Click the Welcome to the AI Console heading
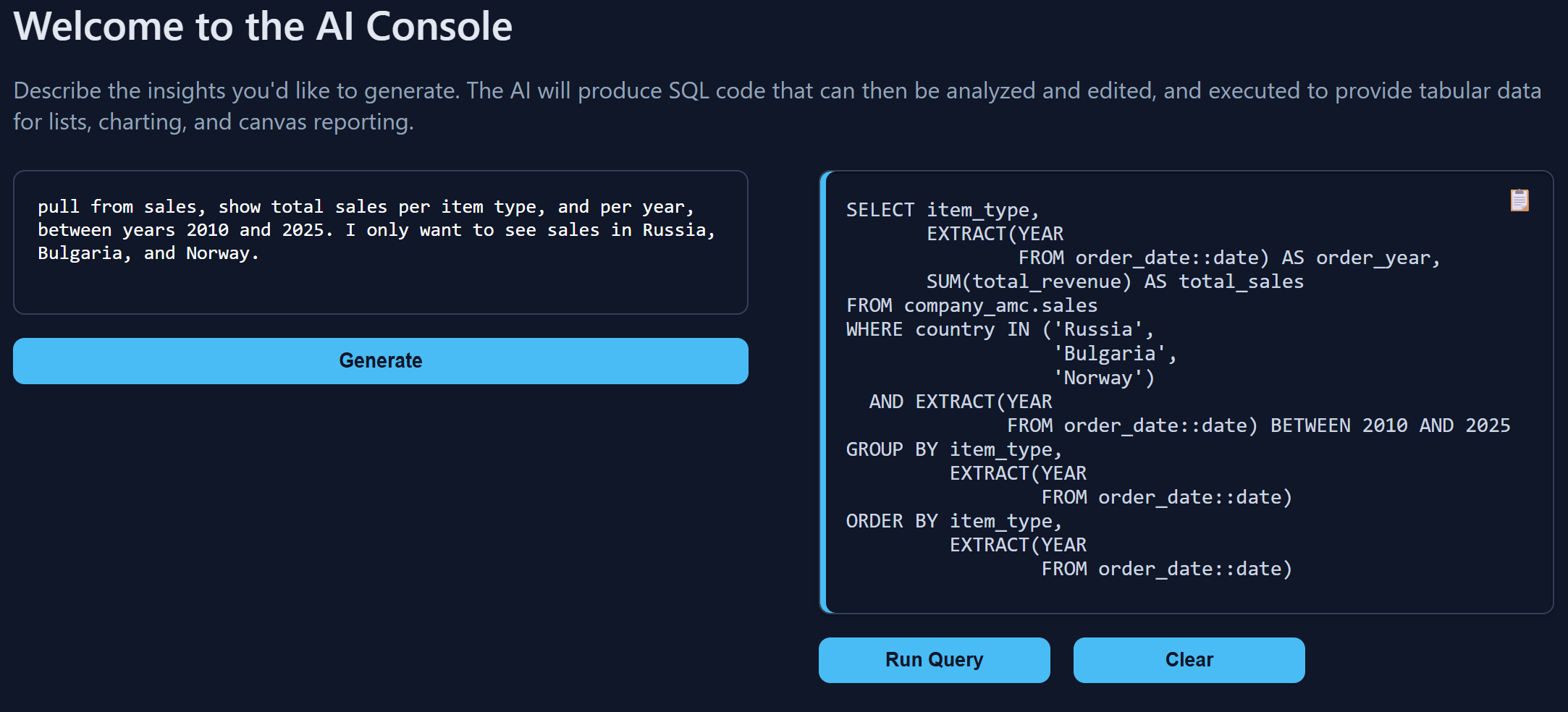This screenshot has width=1568, height=712. point(263,27)
